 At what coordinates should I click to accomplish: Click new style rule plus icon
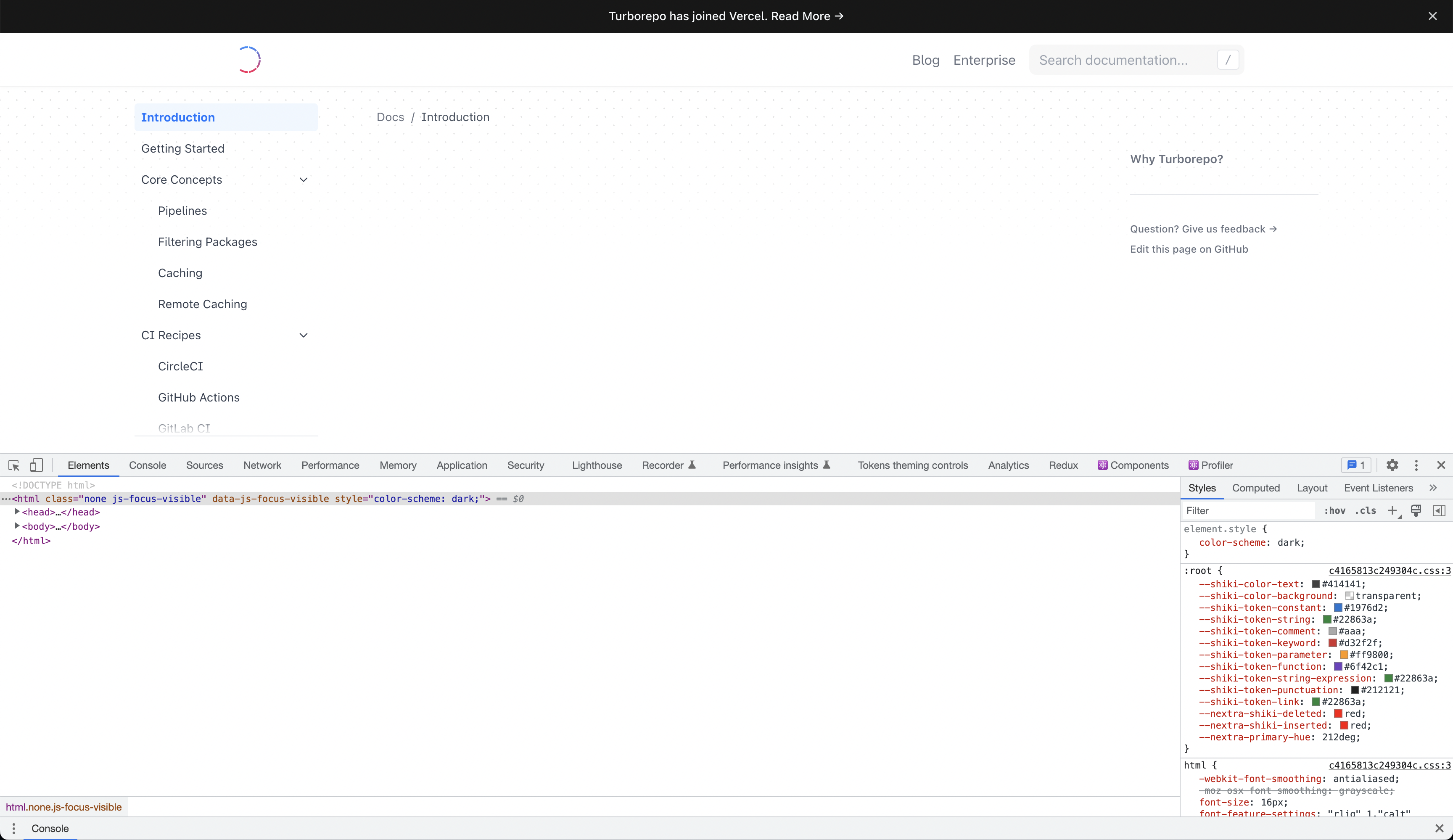coord(1392,511)
